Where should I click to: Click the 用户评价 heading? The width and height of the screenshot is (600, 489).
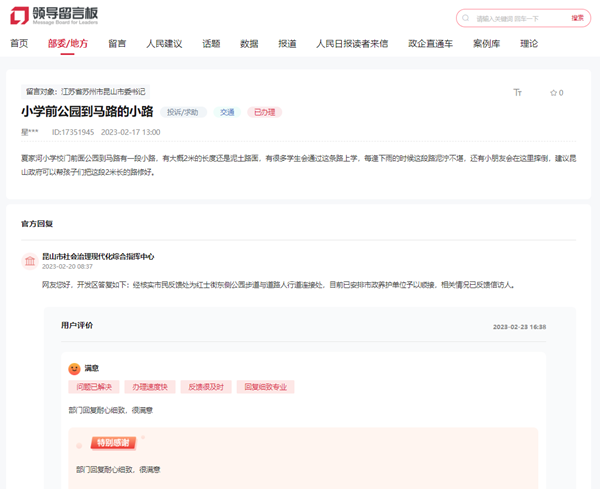click(x=77, y=325)
